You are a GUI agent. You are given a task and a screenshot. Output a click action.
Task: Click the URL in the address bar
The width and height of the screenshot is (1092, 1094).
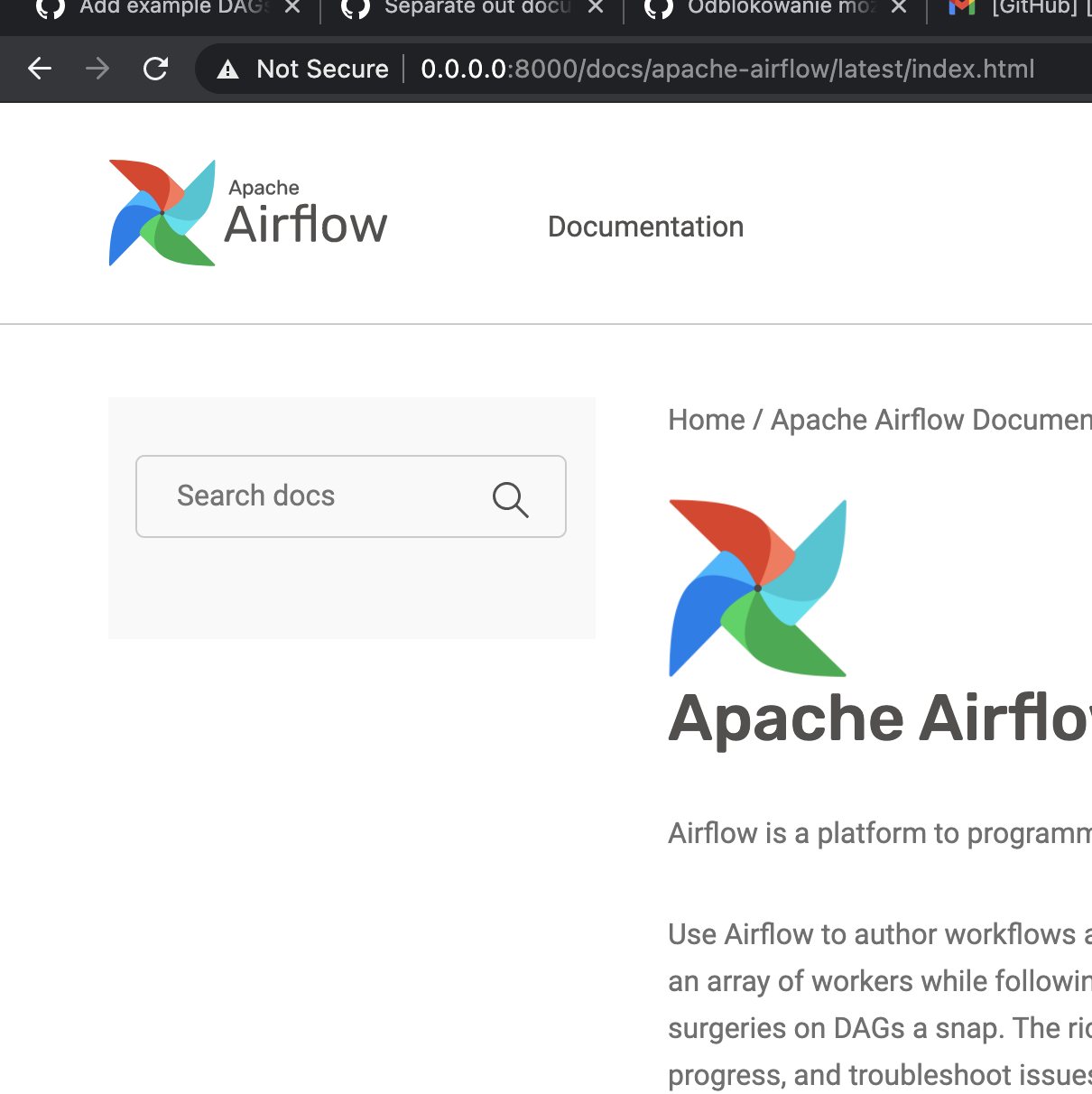point(727,70)
